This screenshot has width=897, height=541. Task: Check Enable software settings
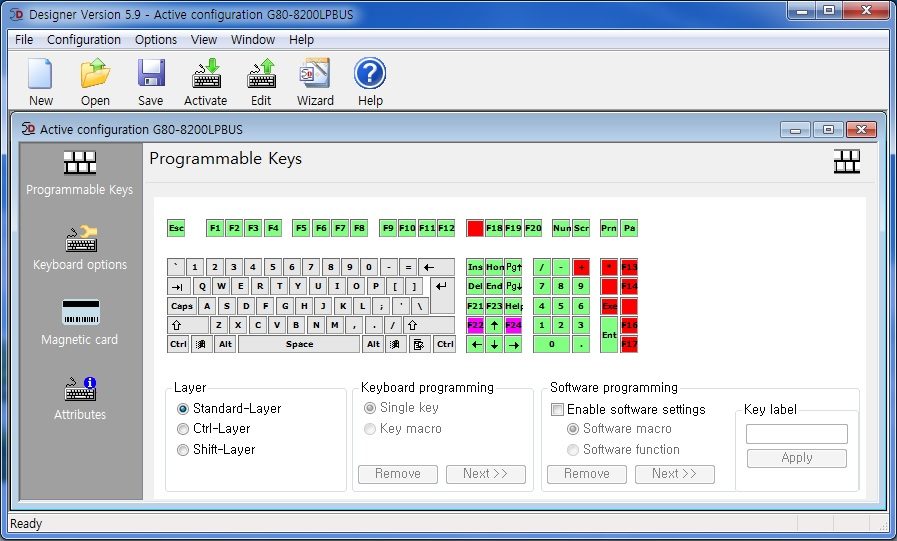click(557, 409)
